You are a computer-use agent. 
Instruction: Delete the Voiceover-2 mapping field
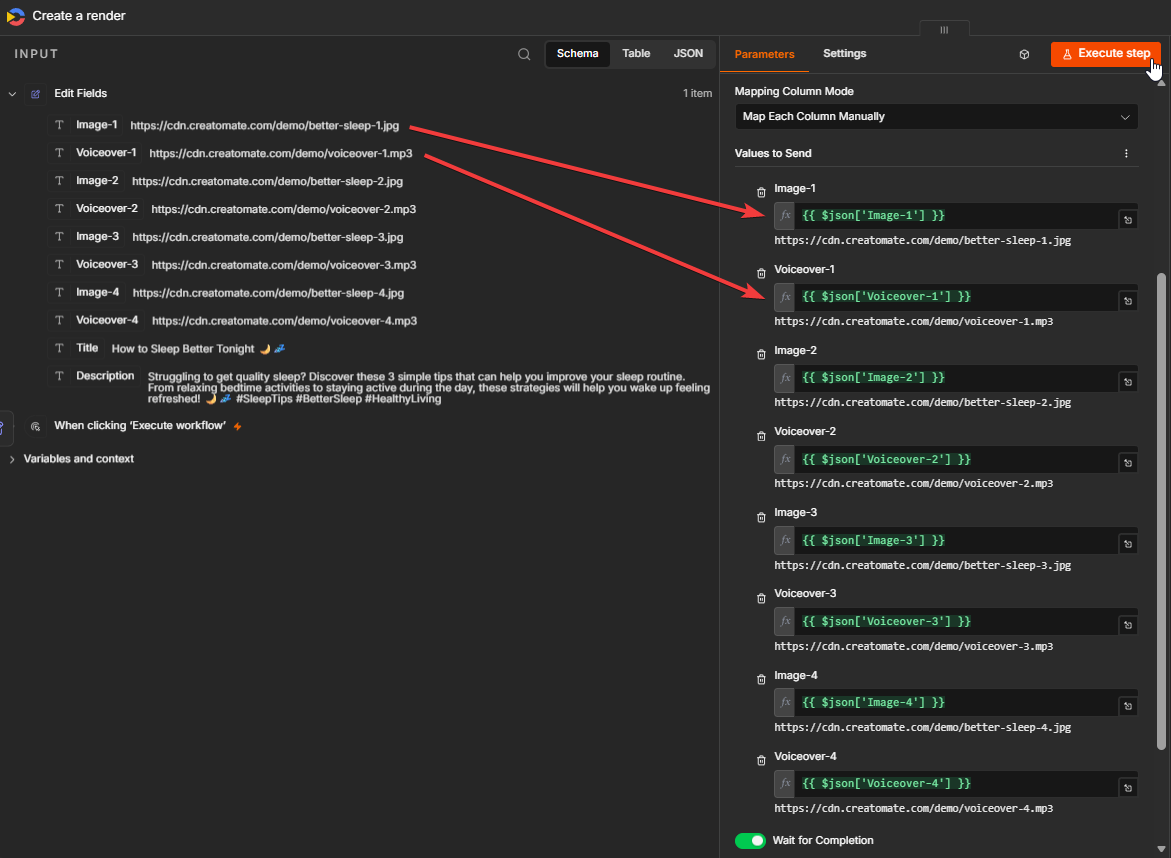coord(761,435)
